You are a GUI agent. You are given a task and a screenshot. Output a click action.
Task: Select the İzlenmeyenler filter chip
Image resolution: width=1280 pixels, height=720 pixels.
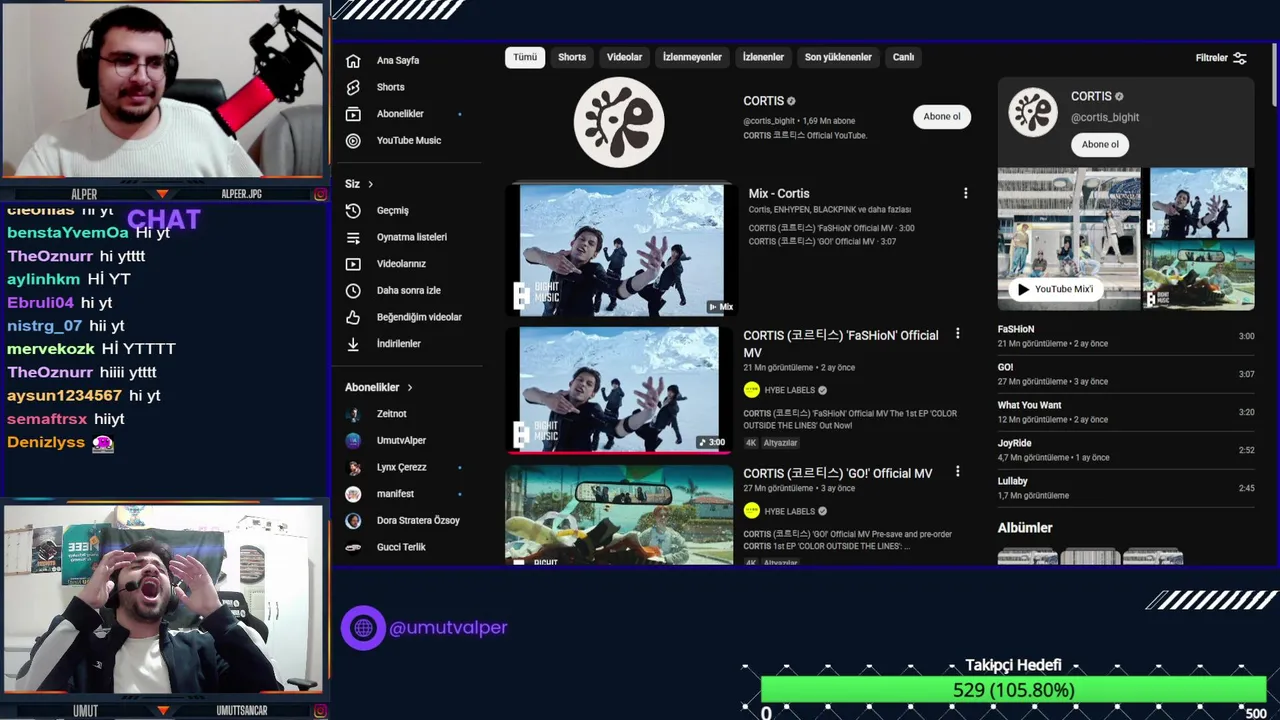(x=692, y=57)
